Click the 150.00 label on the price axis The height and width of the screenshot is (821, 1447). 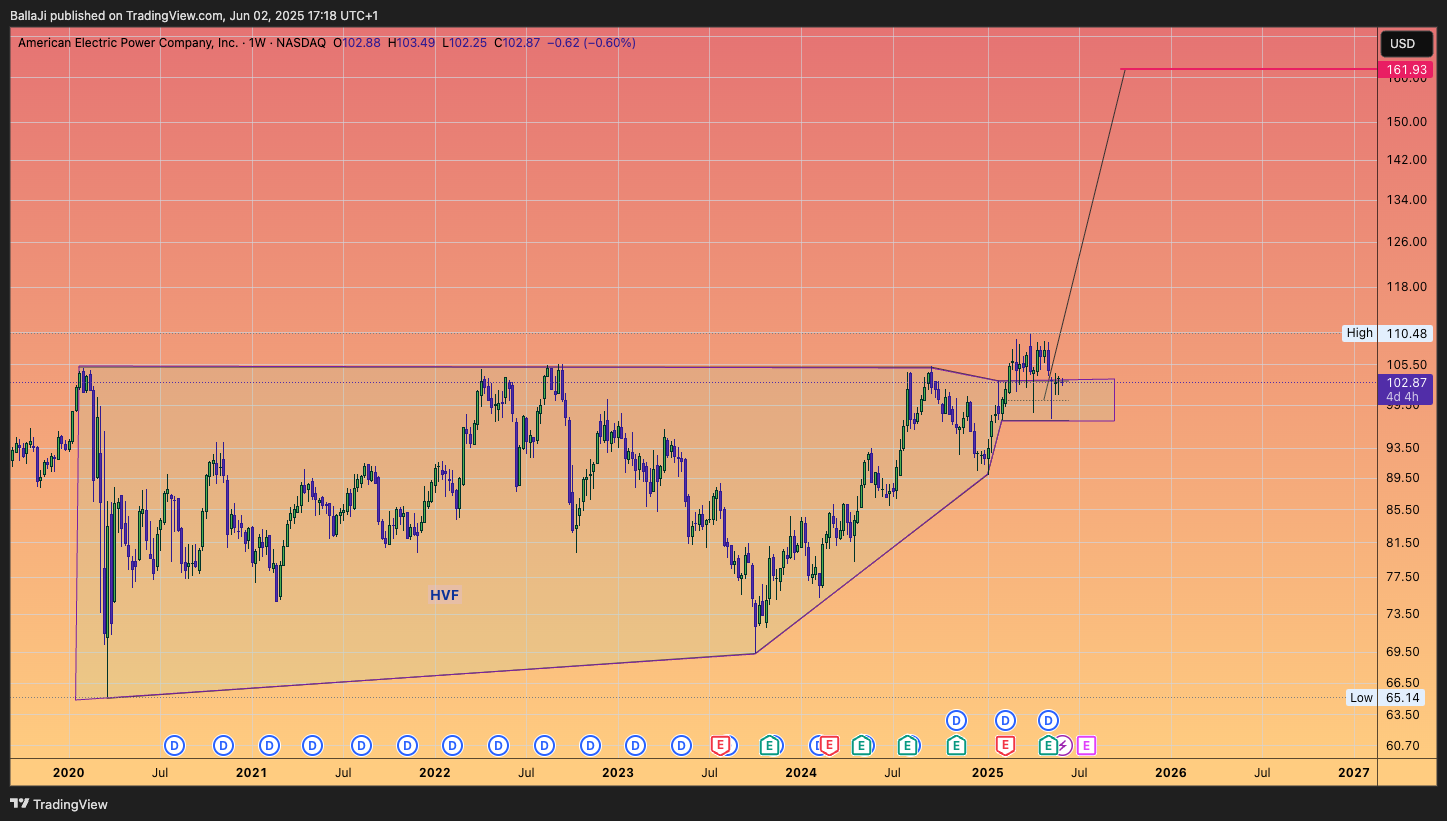[1406, 122]
